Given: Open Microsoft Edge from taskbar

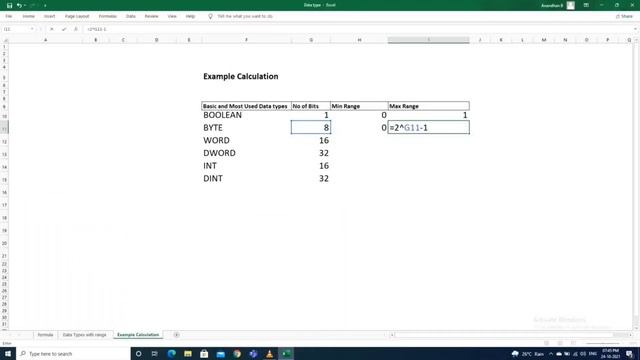Looking at the screenshot, I should point(171,353).
